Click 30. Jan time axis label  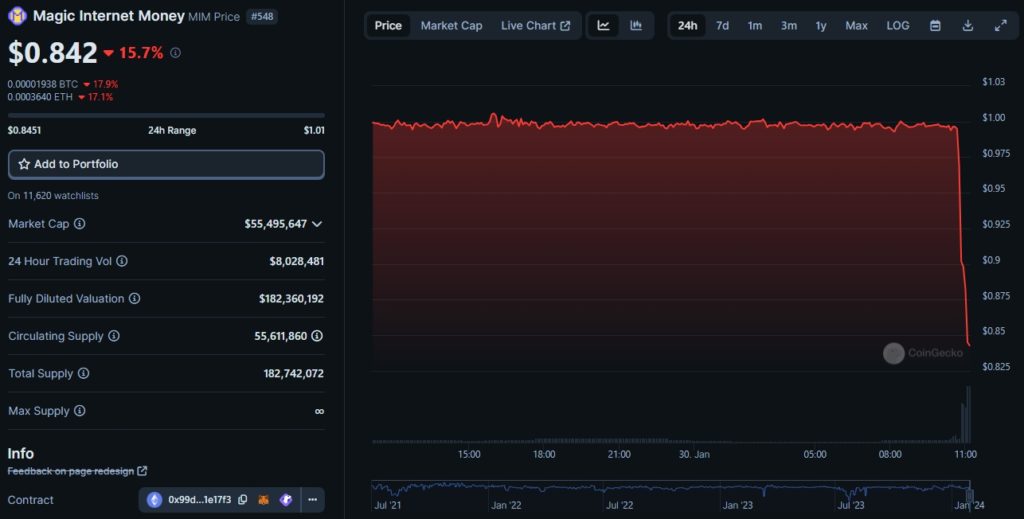click(694, 454)
